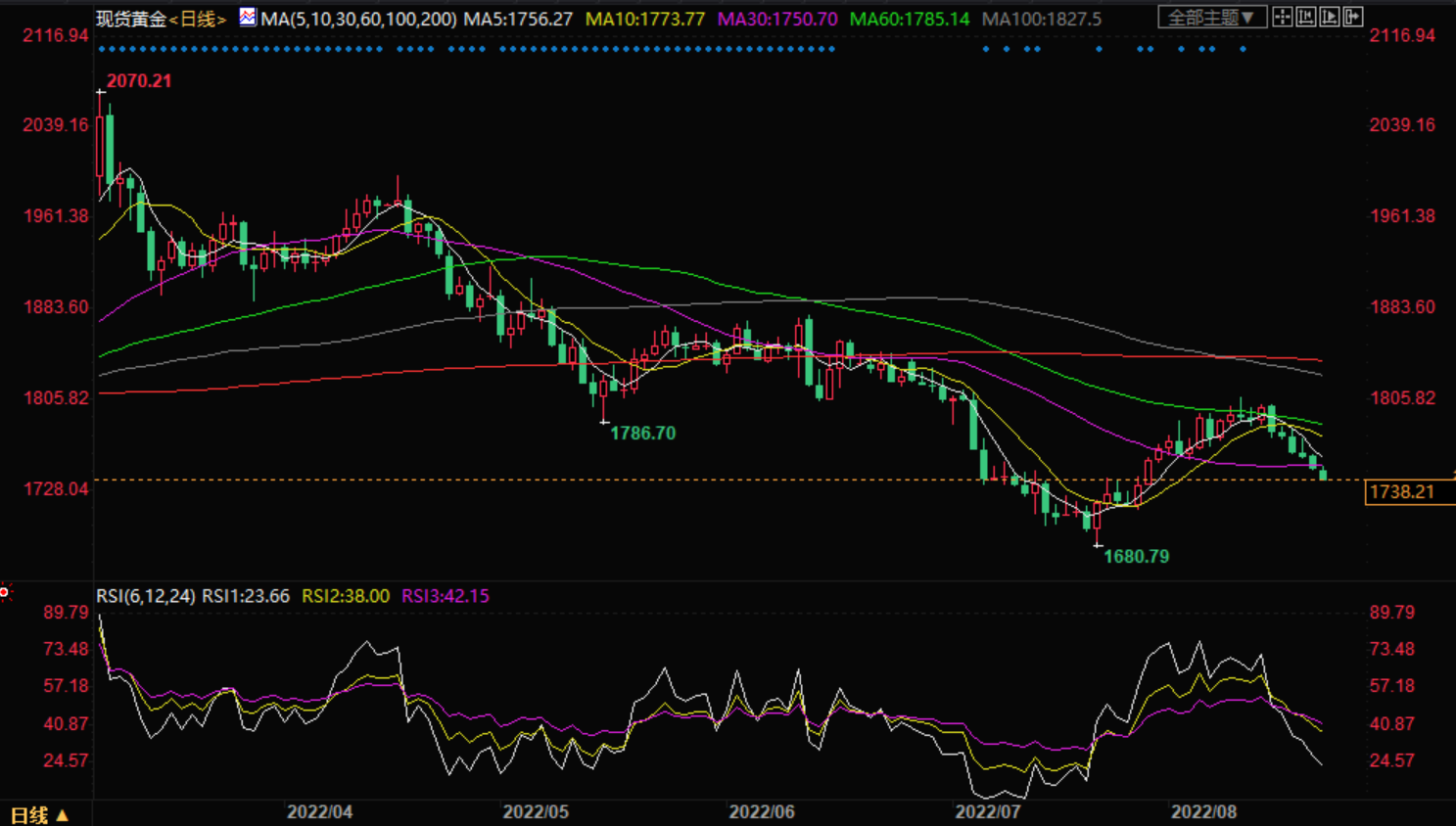Screen dimensions: 1456x826
Task: Click the RSI(6,12,24) indicator label
Action: (x=145, y=596)
